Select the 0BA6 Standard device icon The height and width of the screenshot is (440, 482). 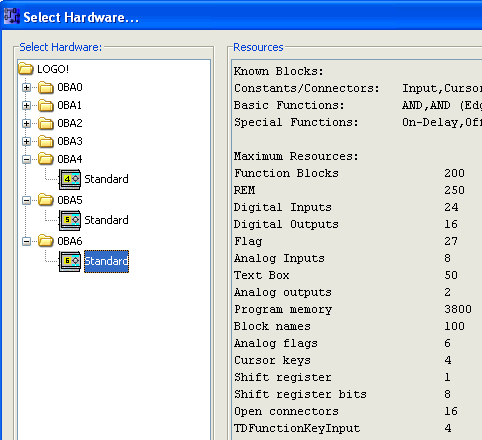70,261
